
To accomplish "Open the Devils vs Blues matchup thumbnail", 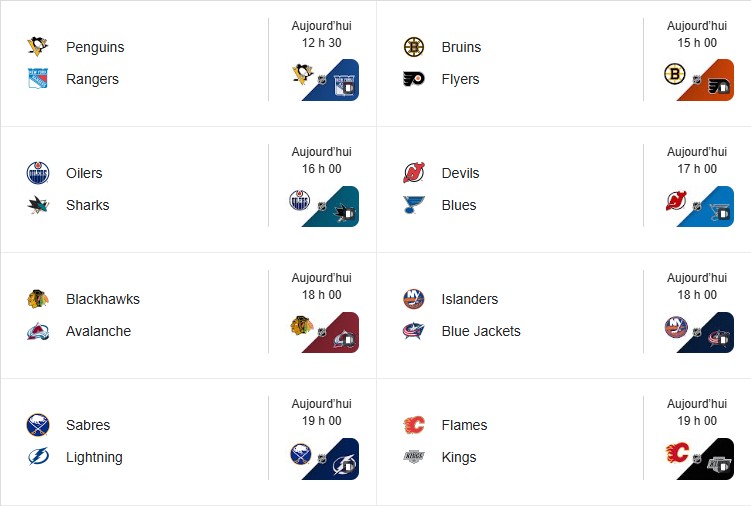I will pyautogui.click(x=697, y=206).
